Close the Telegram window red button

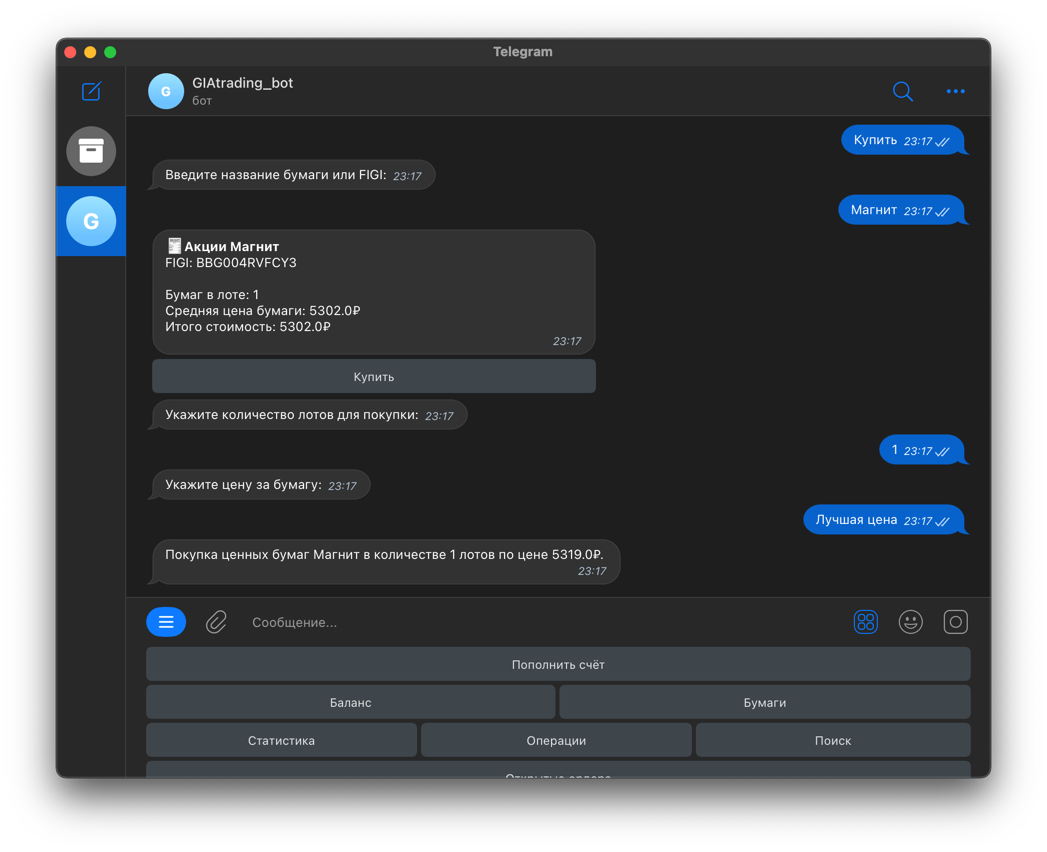70,52
